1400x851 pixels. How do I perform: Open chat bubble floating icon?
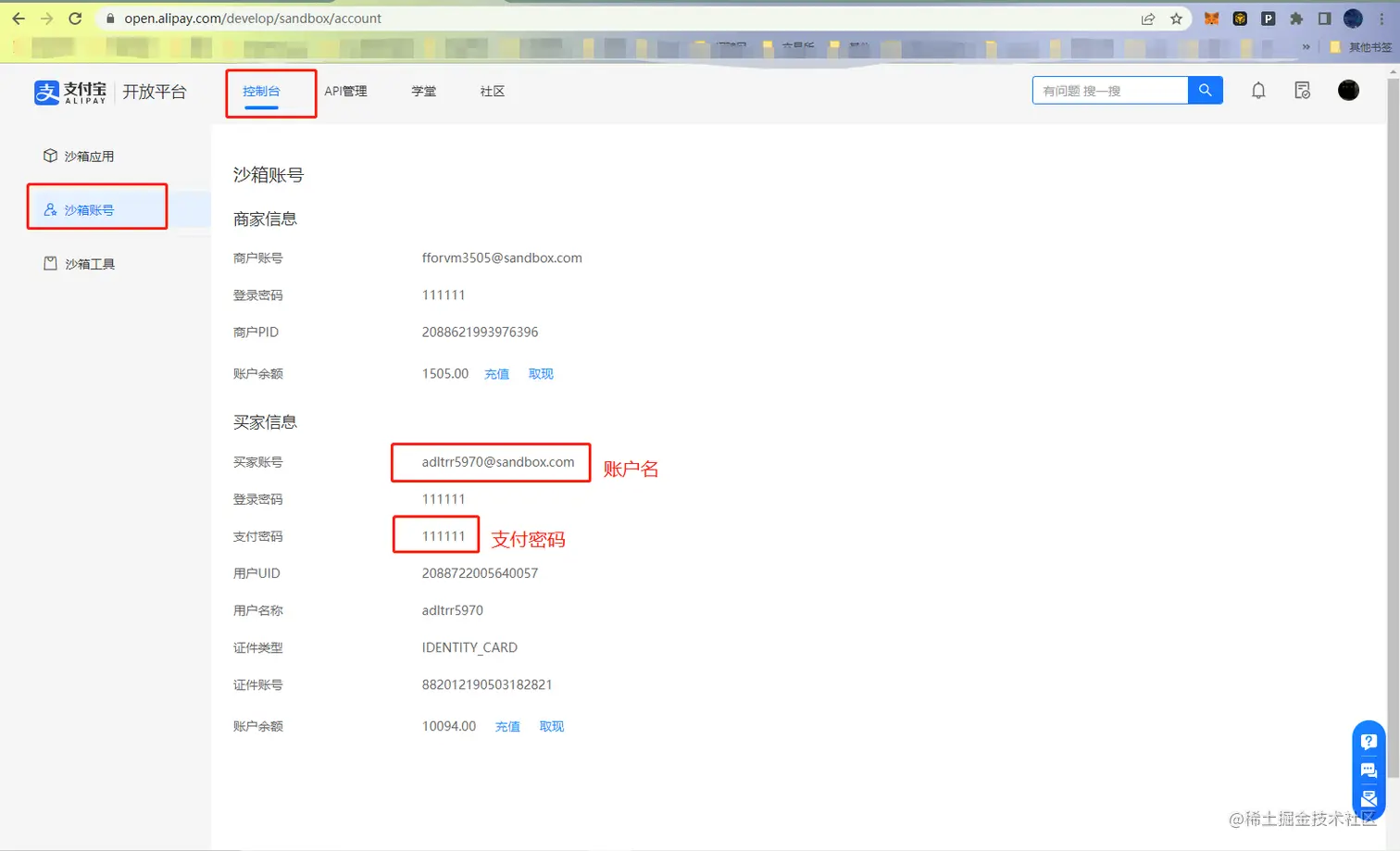[x=1369, y=770]
